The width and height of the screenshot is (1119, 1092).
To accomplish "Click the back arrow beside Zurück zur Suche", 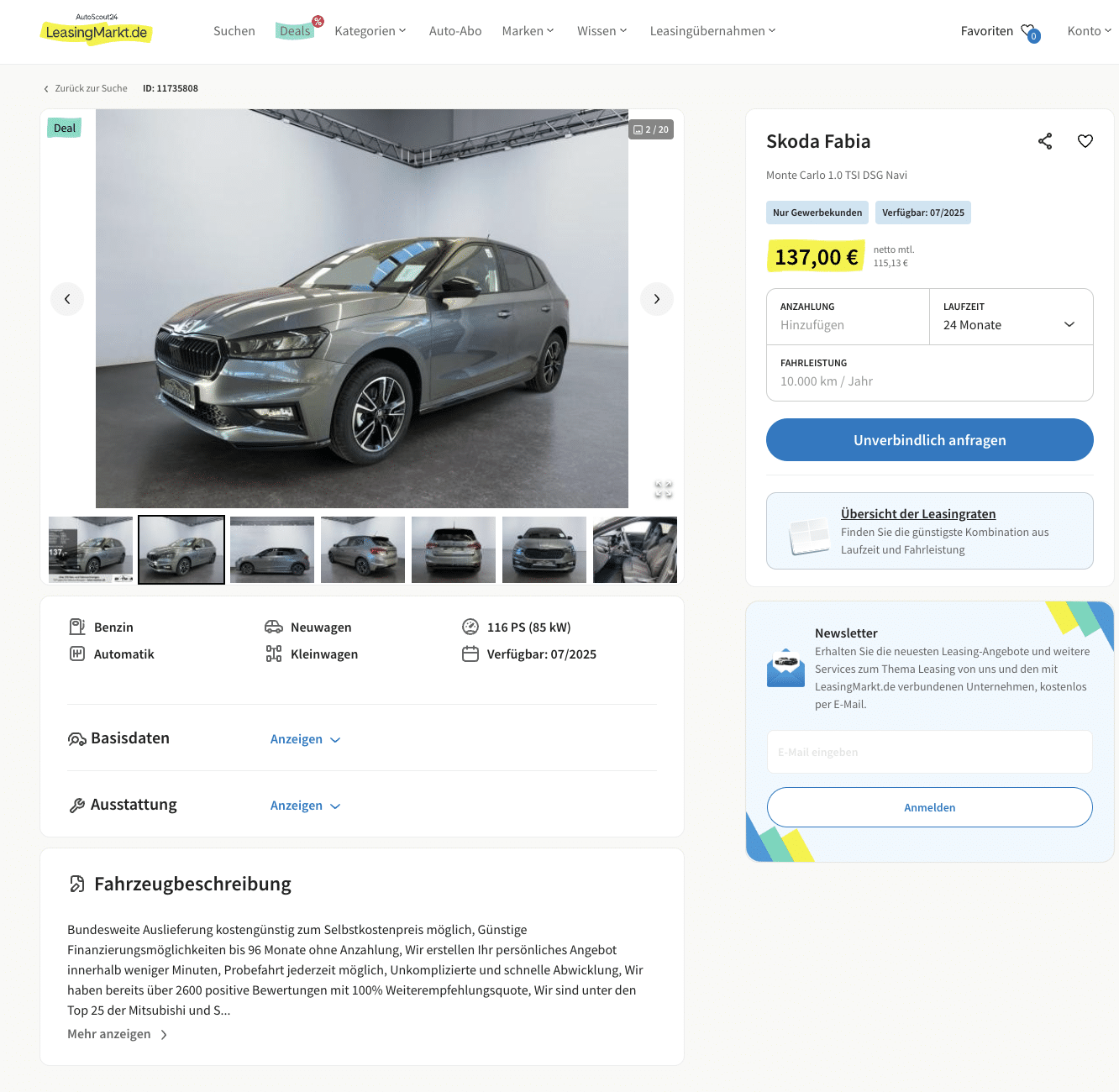I will point(46,89).
